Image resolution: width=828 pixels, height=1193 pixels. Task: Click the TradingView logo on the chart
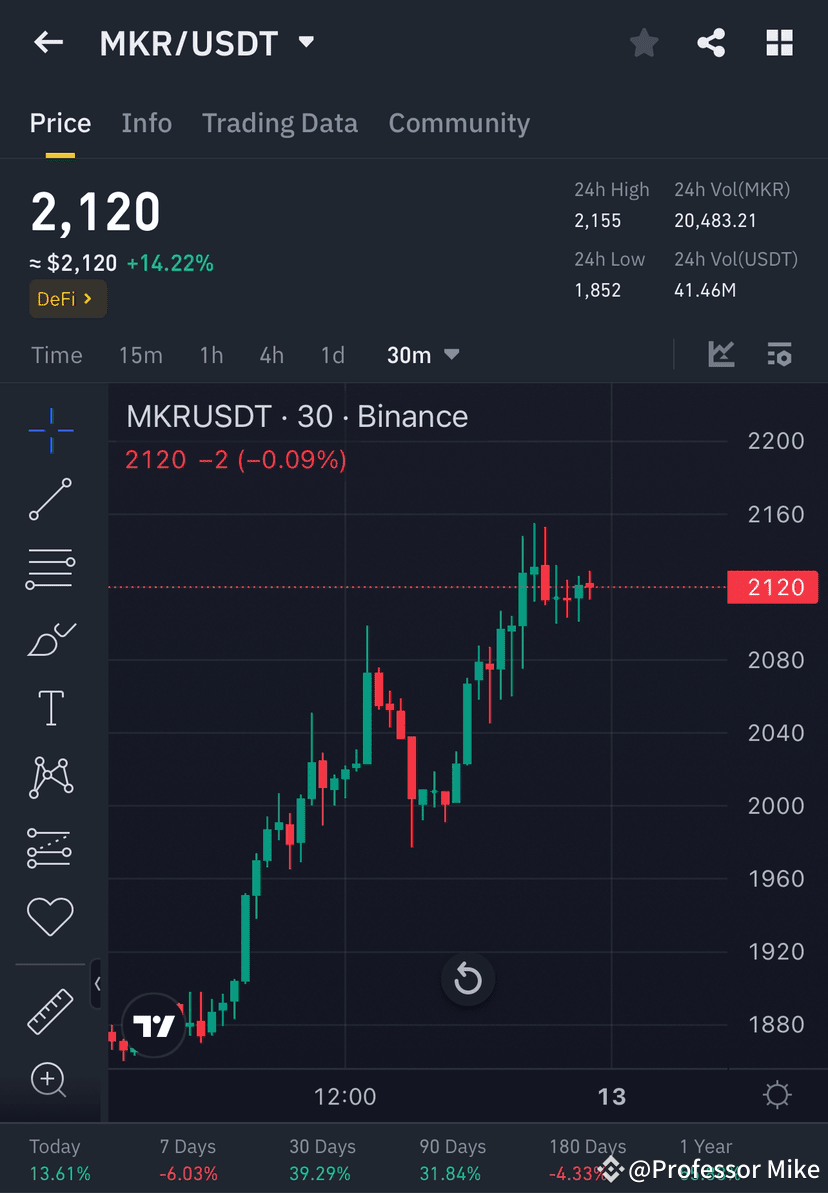click(154, 1025)
